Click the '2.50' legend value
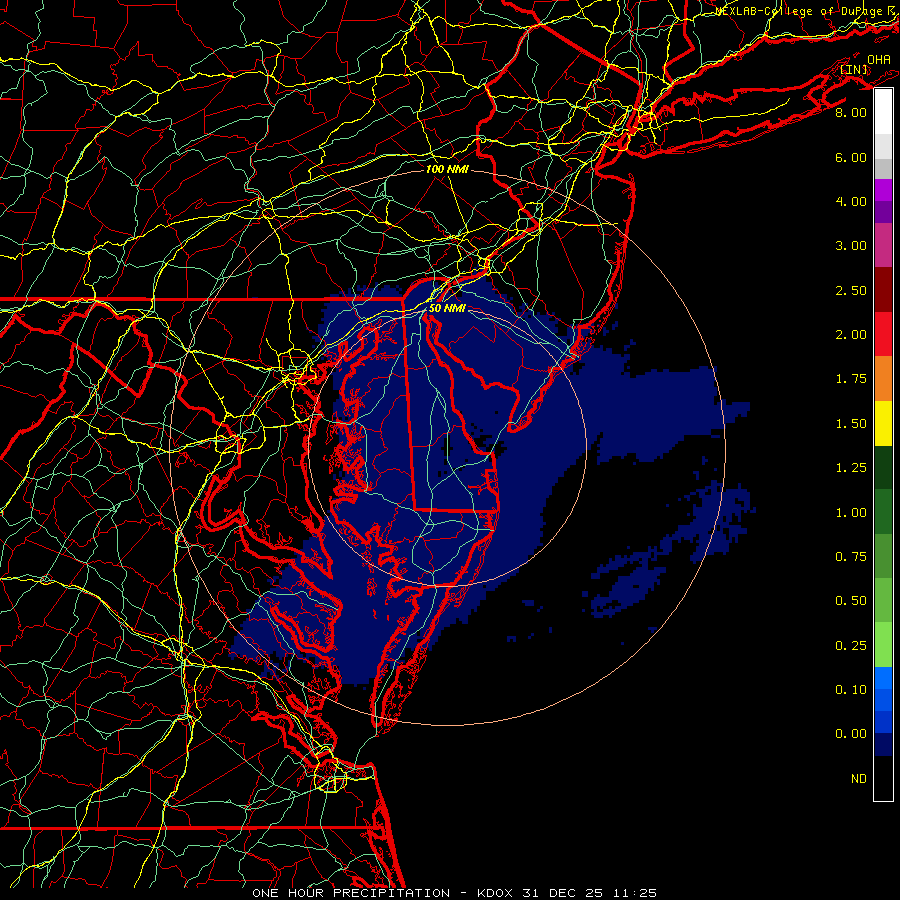 851,290
